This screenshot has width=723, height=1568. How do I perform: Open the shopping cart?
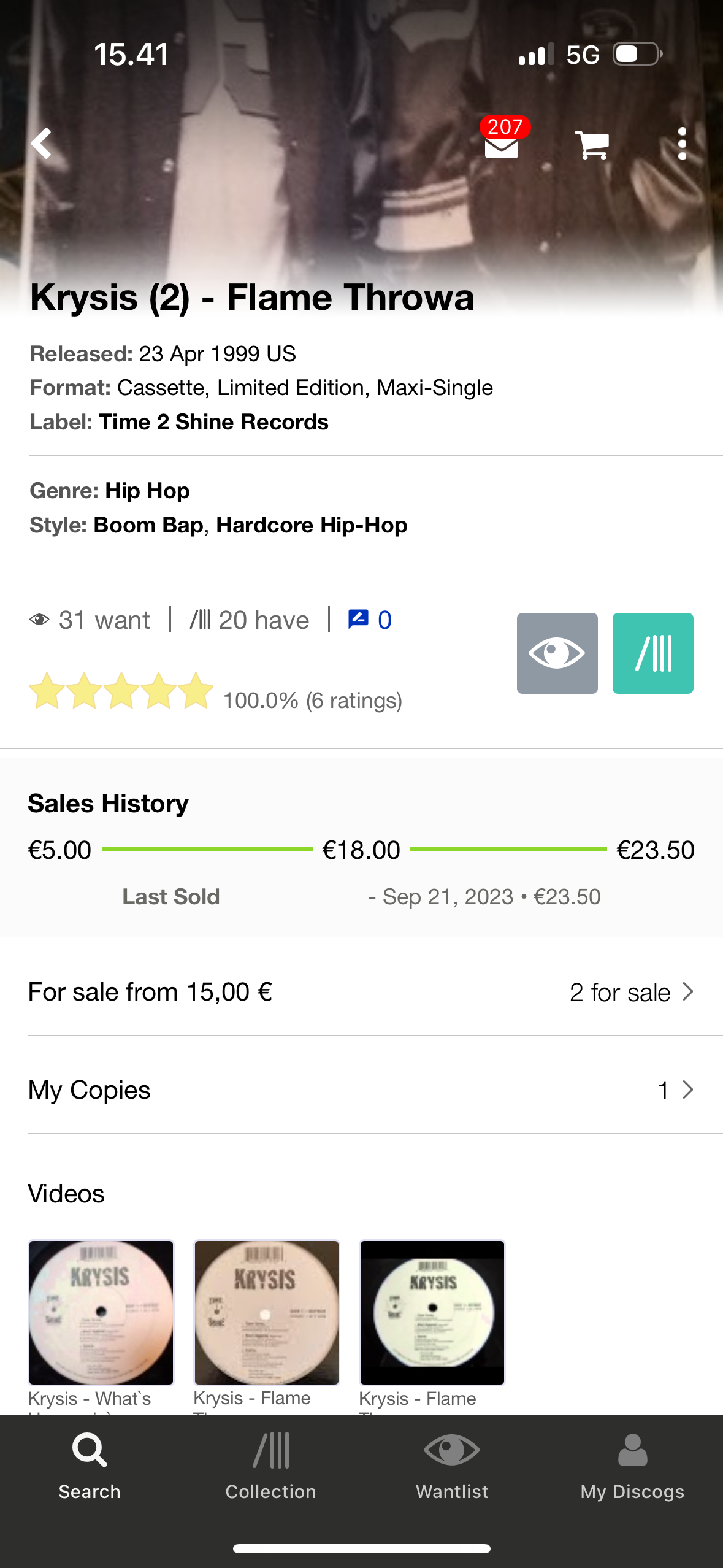click(592, 145)
